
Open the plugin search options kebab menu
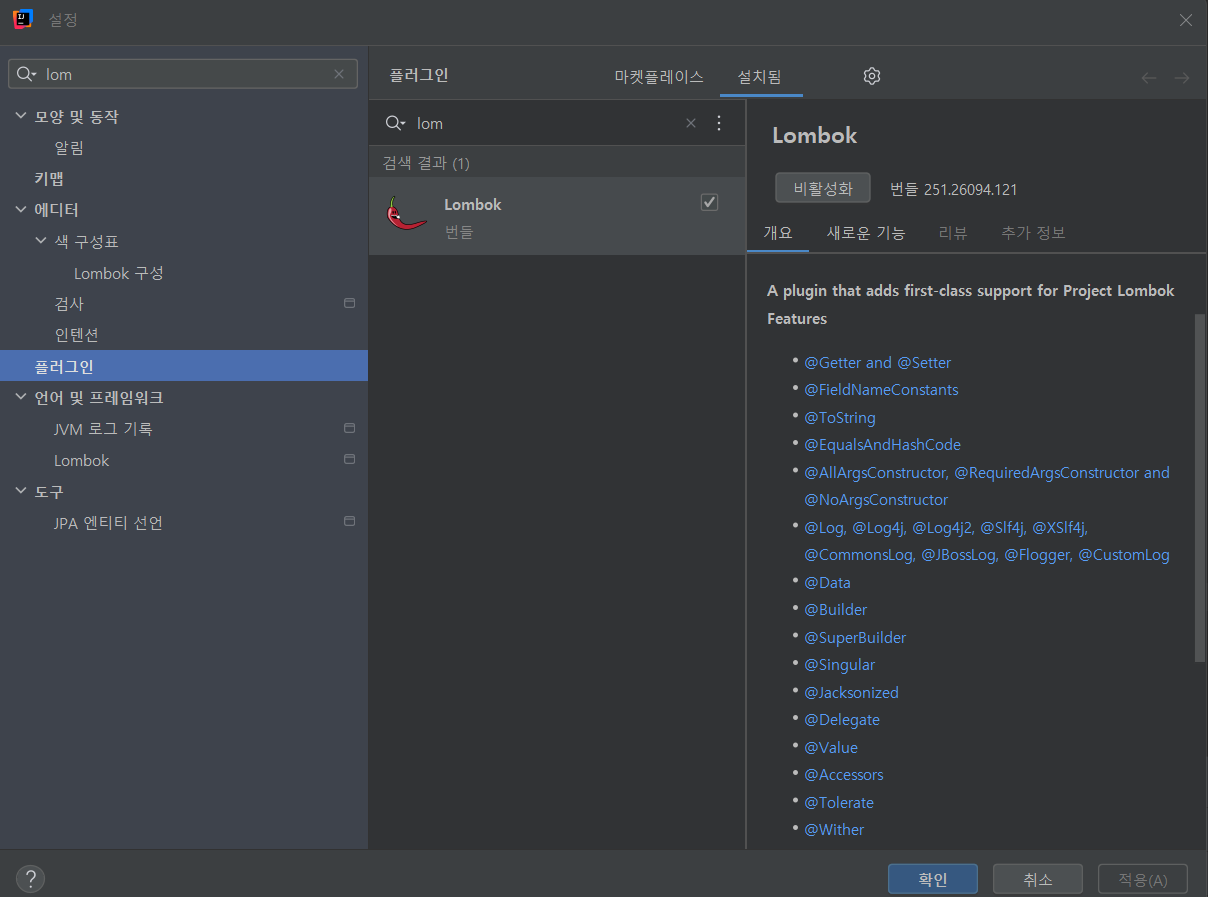(718, 123)
